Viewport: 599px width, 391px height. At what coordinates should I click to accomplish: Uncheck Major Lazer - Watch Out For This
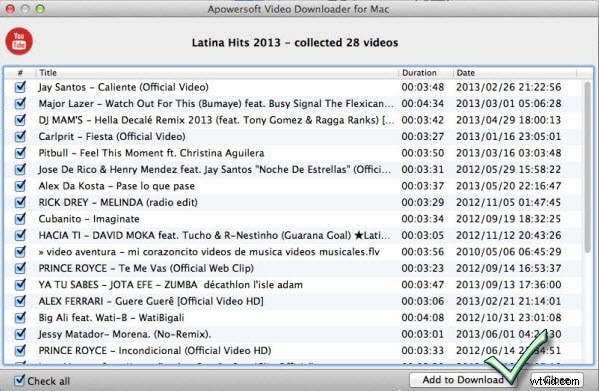point(20,103)
